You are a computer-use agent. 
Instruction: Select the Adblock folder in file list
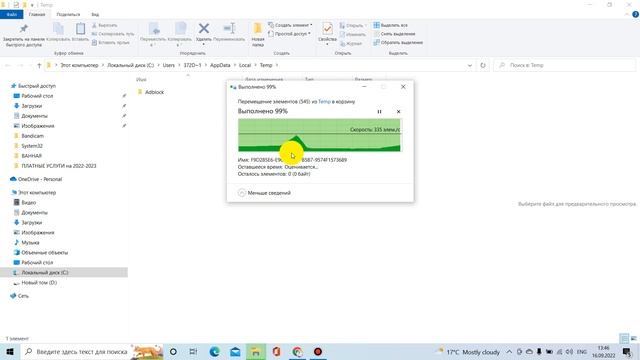point(151,92)
